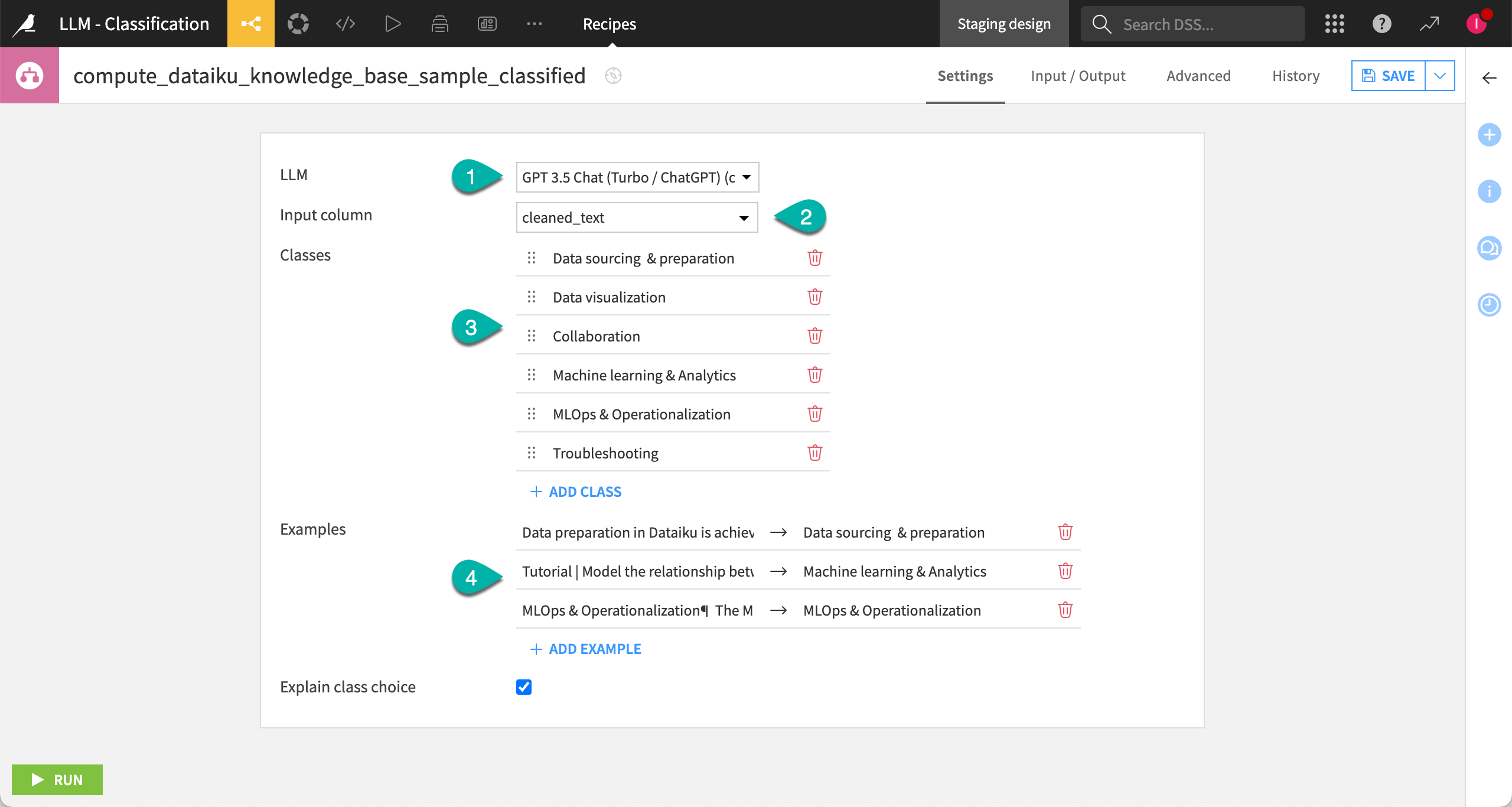Switch to the Settings tab
The width and height of the screenshot is (1512, 807).
pyautogui.click(x=965, y=76)
